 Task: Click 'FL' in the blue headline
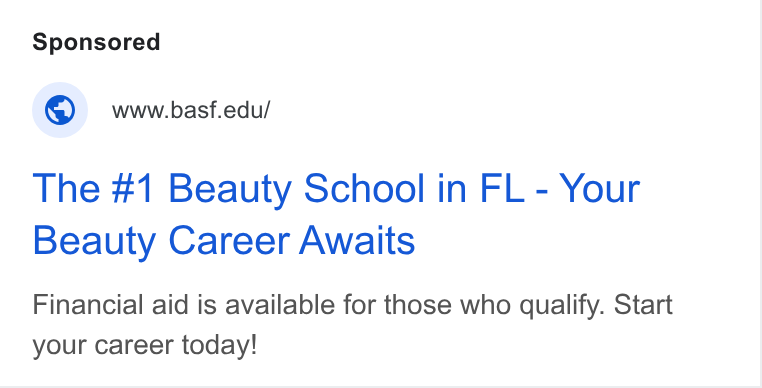tap(502, 189)
